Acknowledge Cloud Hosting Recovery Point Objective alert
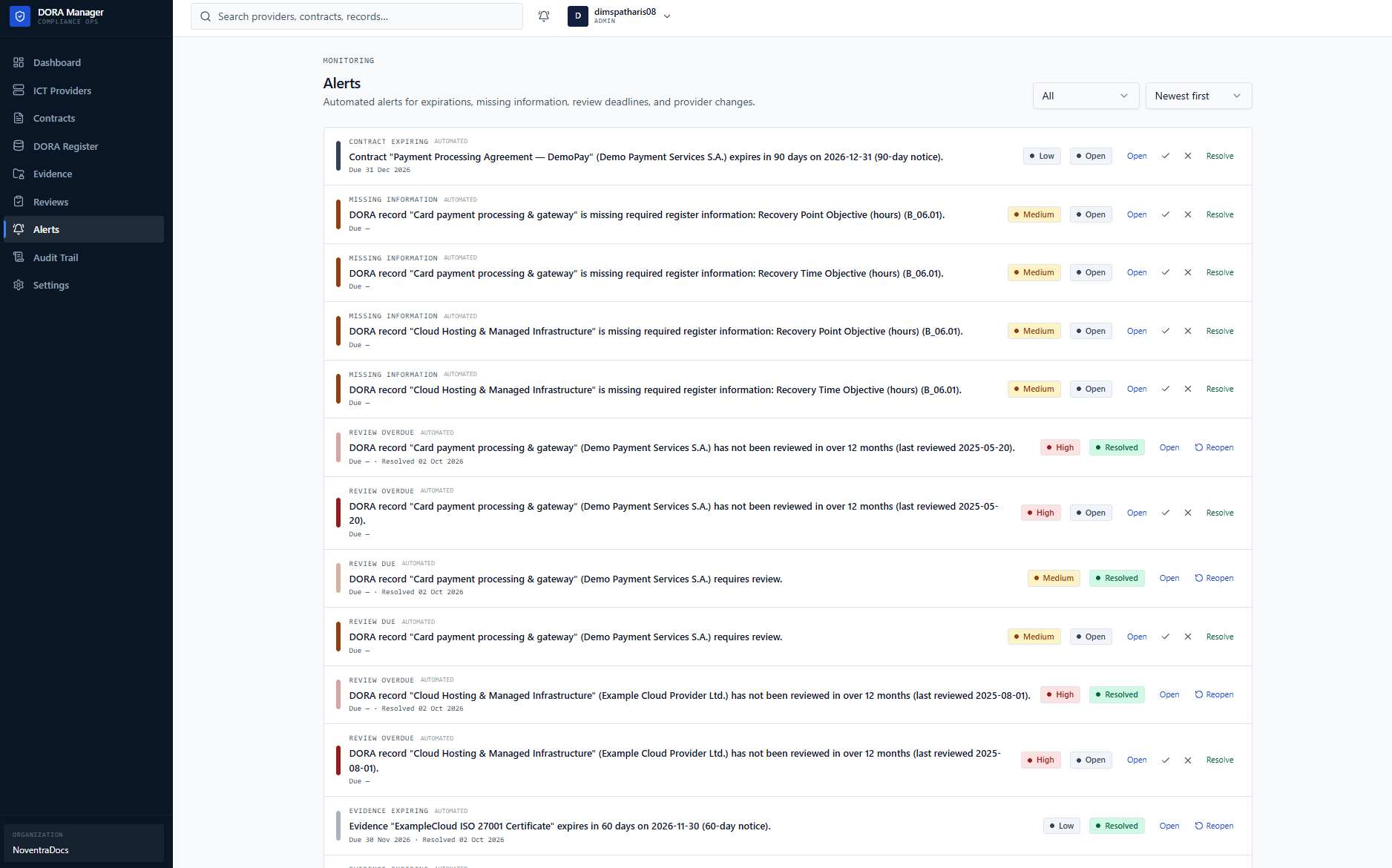Viewport: 1392px width, 868px height. click(x=1166, y=331)
